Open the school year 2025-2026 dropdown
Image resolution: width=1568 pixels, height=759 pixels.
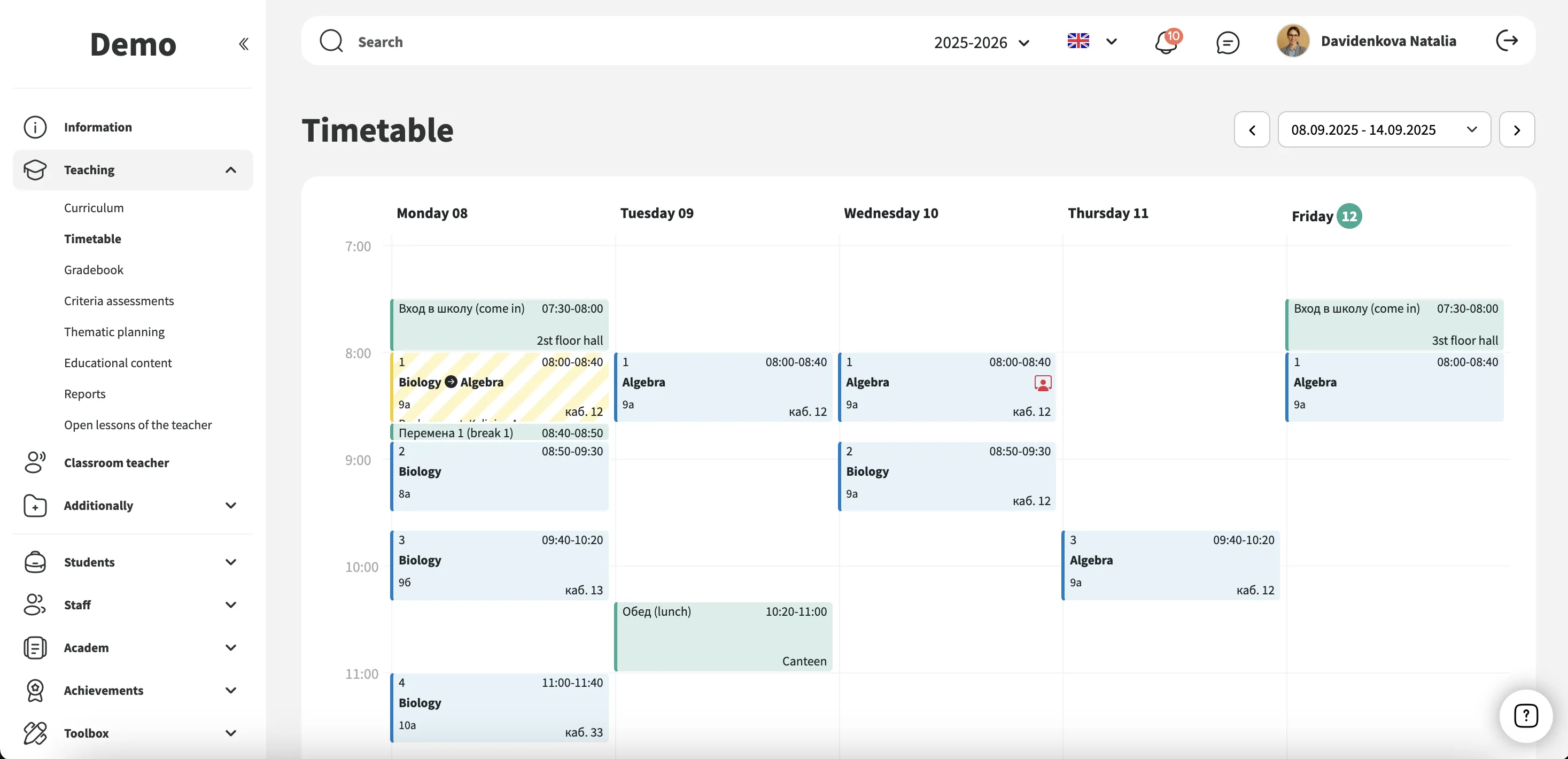[x=981, y=43]
